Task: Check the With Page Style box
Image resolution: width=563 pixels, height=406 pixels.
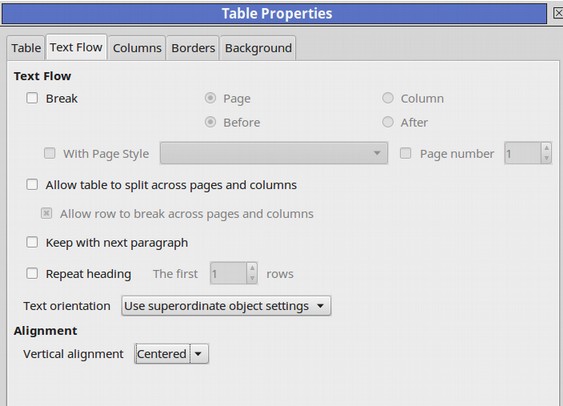Action: coord(50,153)
